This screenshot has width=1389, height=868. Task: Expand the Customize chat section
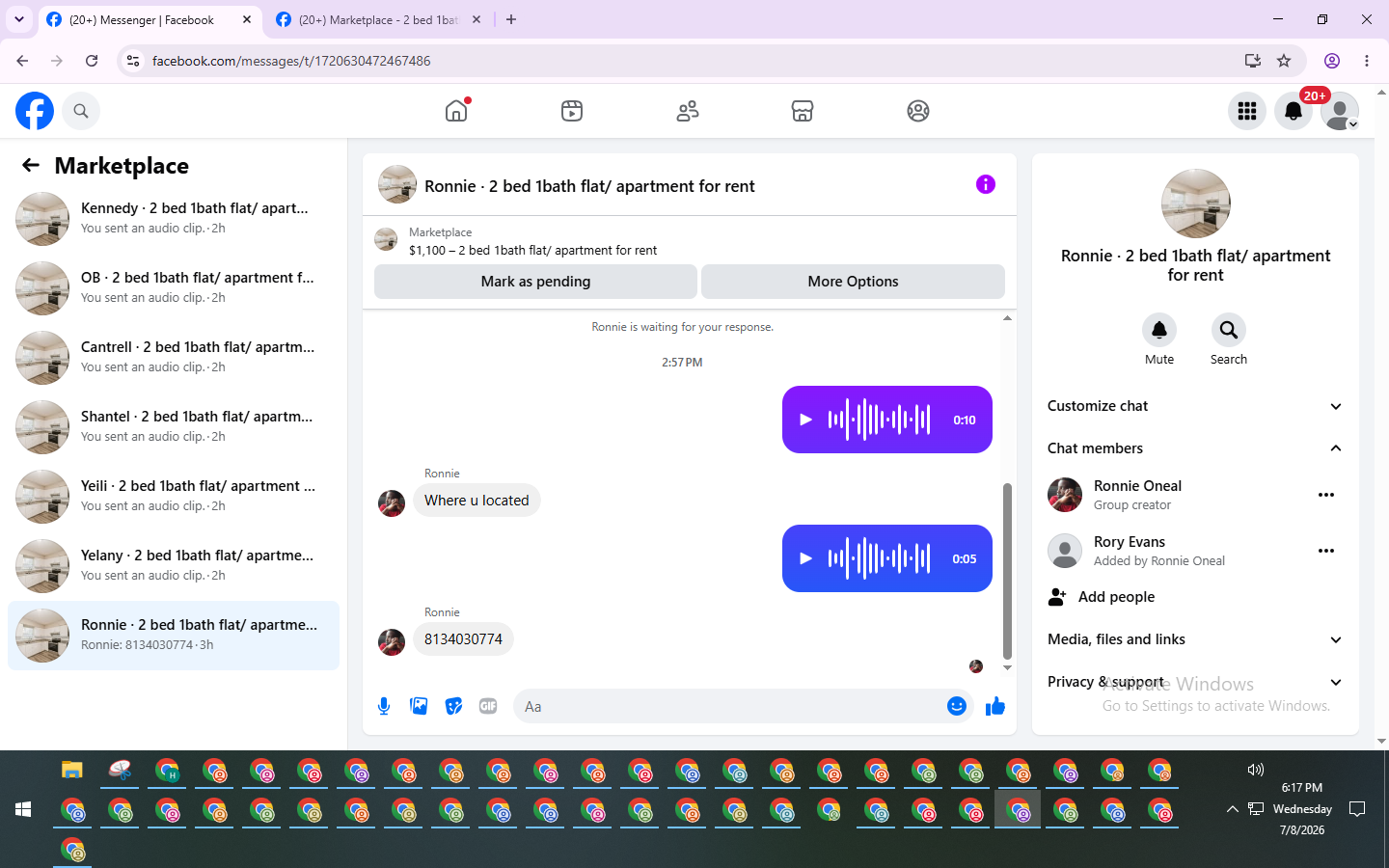point(1195,406)
